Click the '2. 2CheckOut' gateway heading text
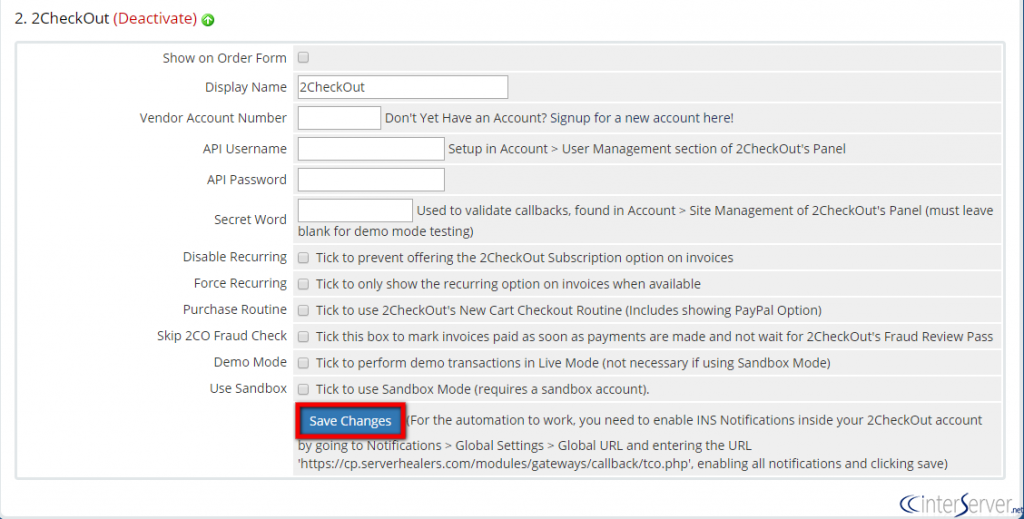This screenshot has height=519, width=1024. point(62,18)
